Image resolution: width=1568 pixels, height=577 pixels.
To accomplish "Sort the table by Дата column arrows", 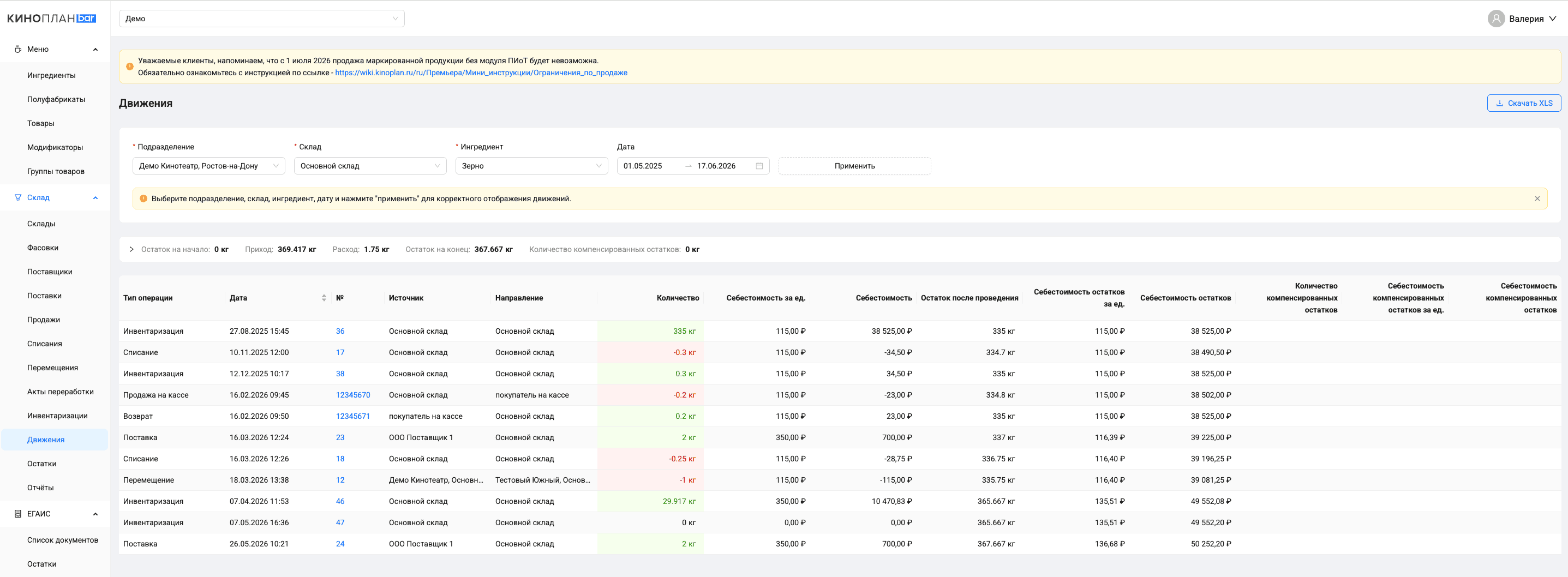I will [324, 298].
